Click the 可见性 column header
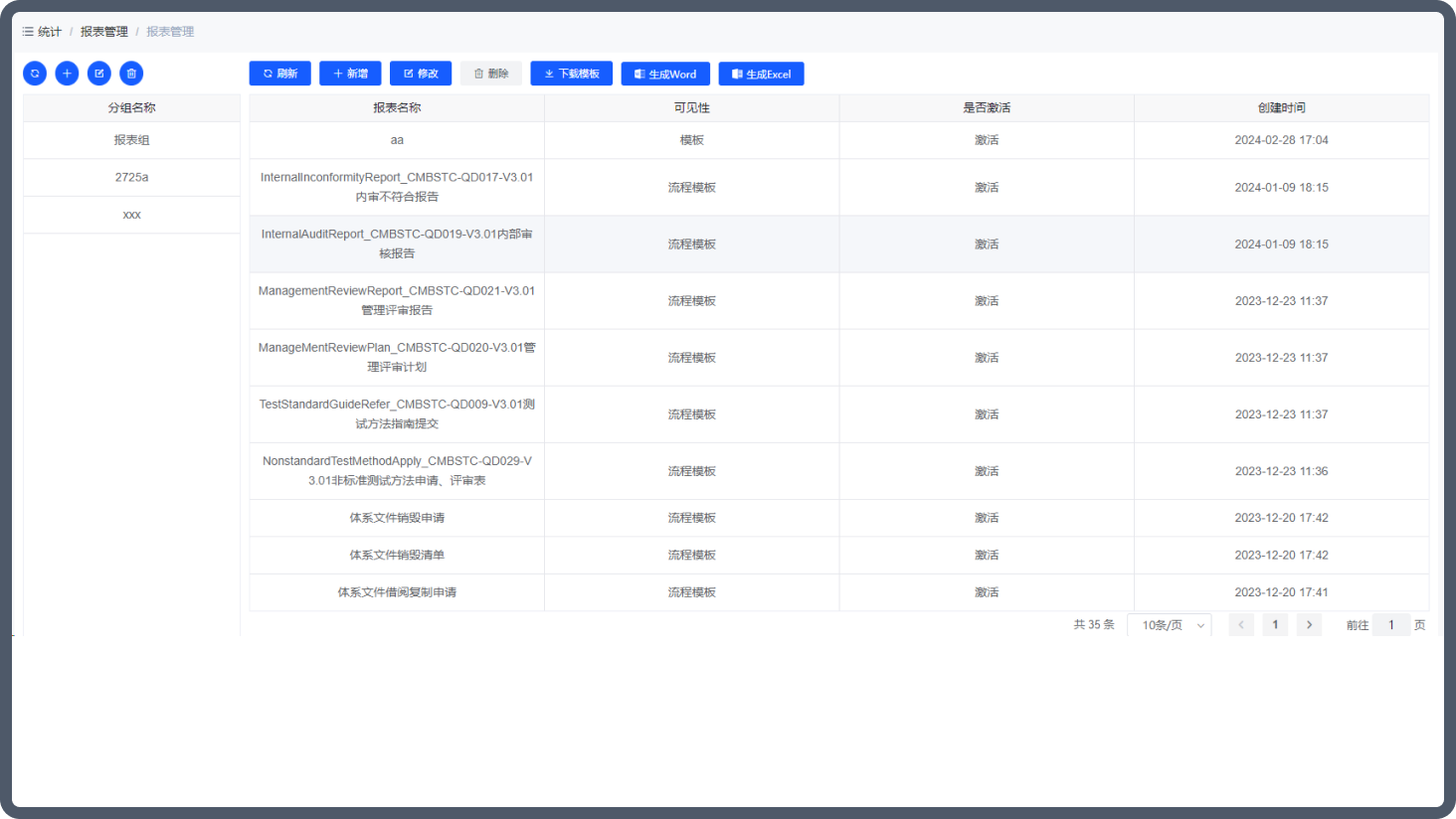Screen dimensions: 1456x819 (692, 108)
